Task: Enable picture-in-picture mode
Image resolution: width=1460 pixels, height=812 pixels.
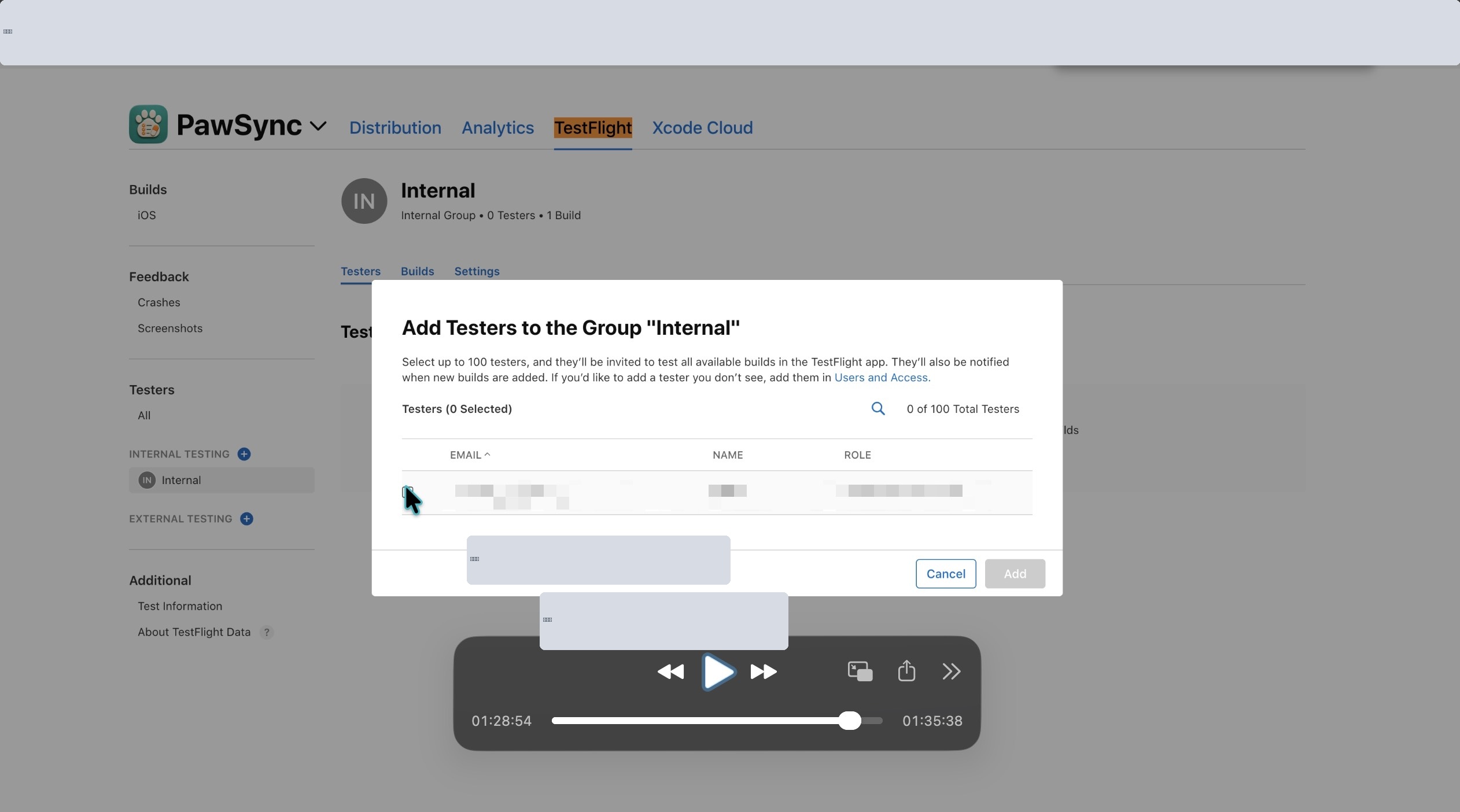Action: [860, 671]
